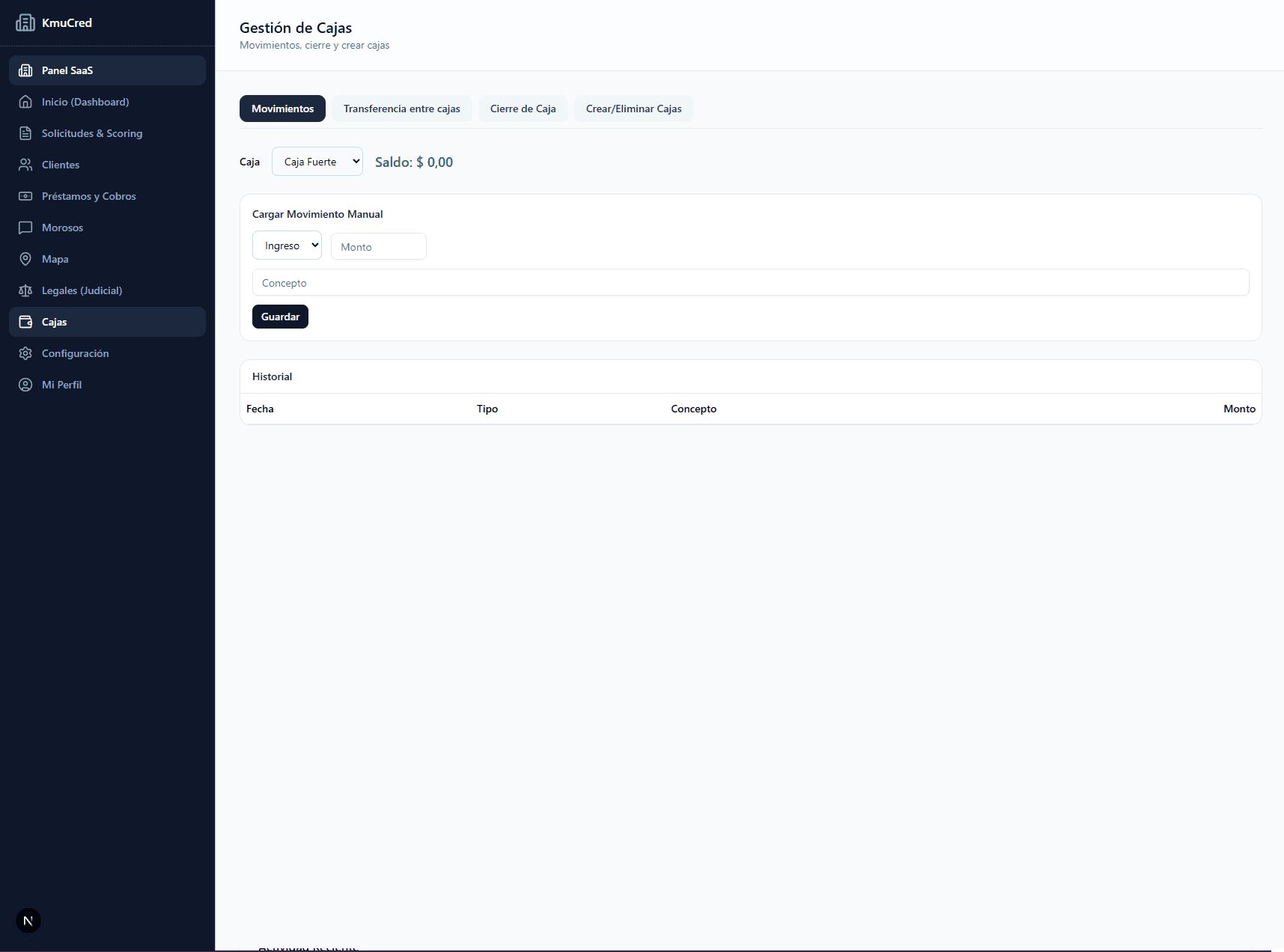Screen dimensions: 1284x952
Task: Switch to Transferencia entre cajas tab
Action: [401, 109]
